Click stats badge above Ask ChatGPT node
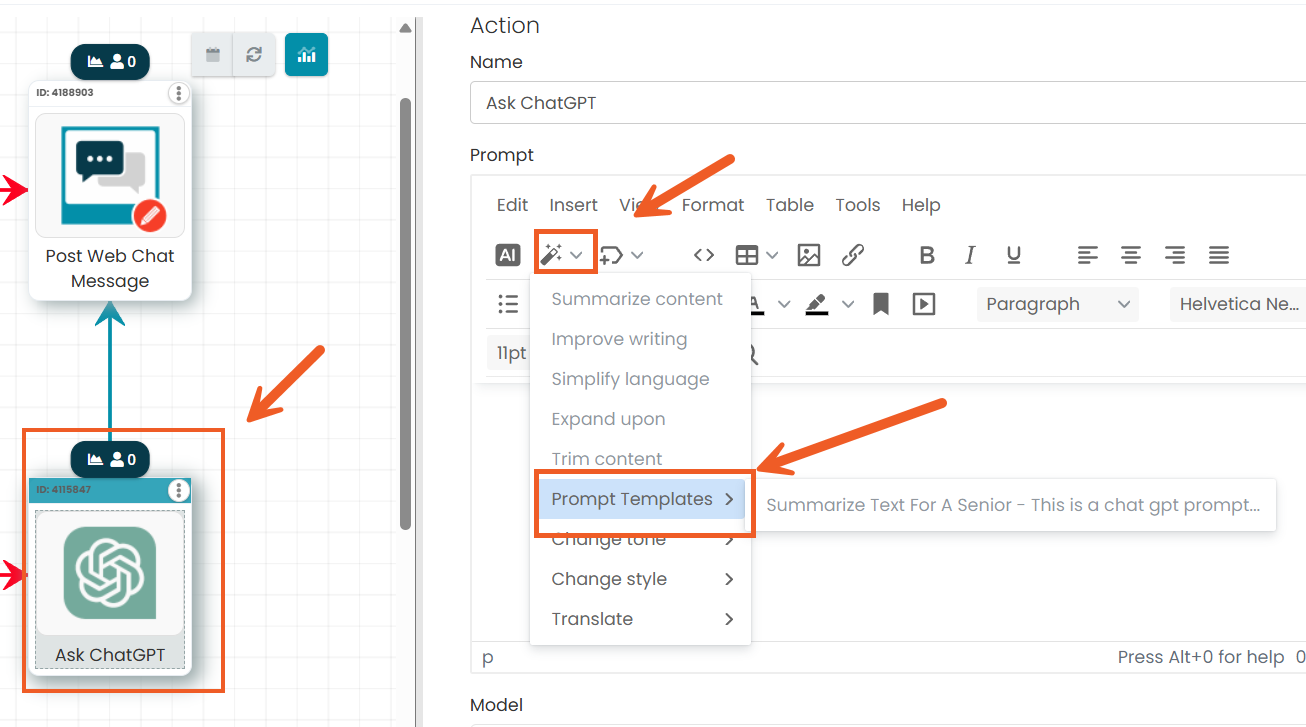The image size is (1306, 727). tap(110, 459)
